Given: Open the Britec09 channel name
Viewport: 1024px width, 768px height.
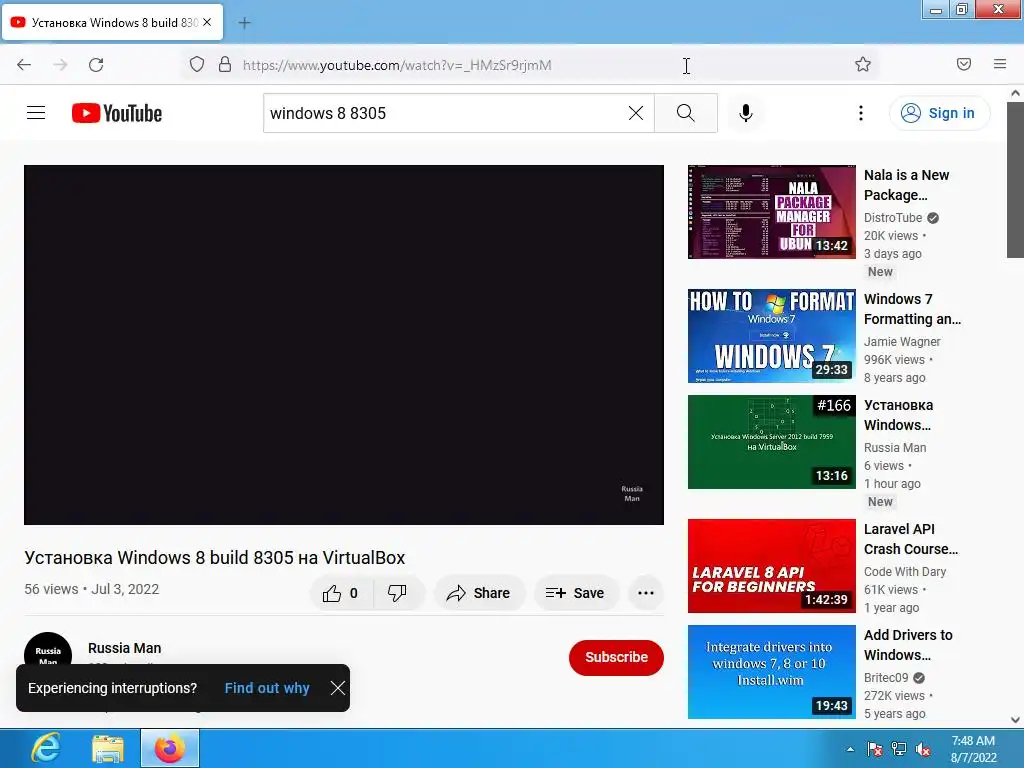Looking at the screenshot, I should pyautogui.click(x=886, y=677).
